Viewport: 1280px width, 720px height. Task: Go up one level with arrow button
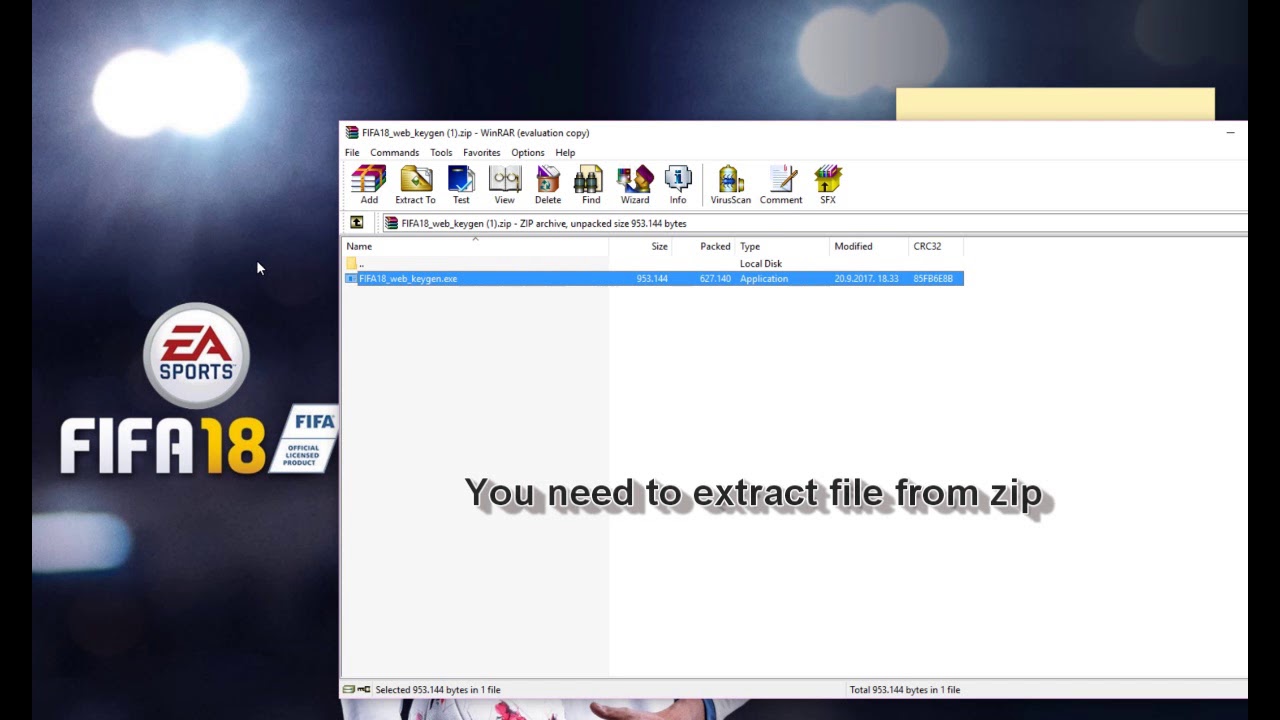tap(356, 223)
